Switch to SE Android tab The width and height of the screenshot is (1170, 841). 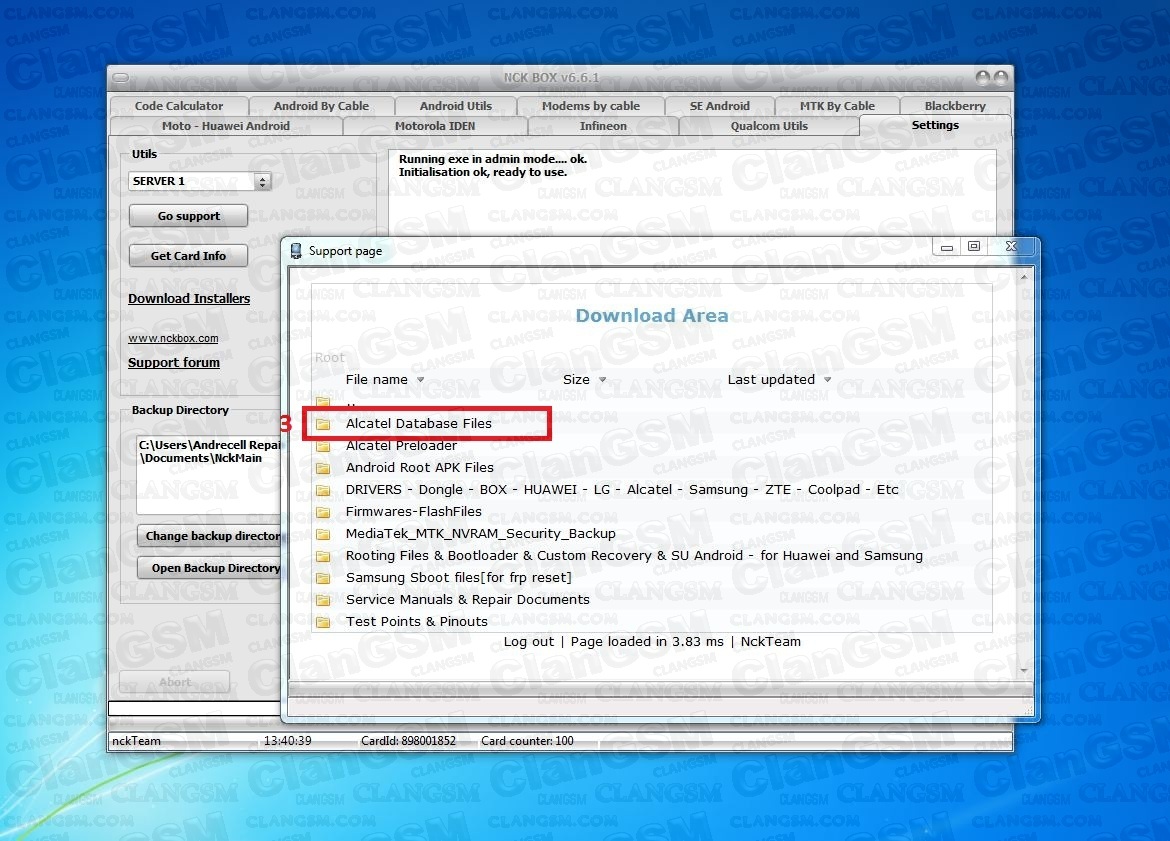(719, 106)
